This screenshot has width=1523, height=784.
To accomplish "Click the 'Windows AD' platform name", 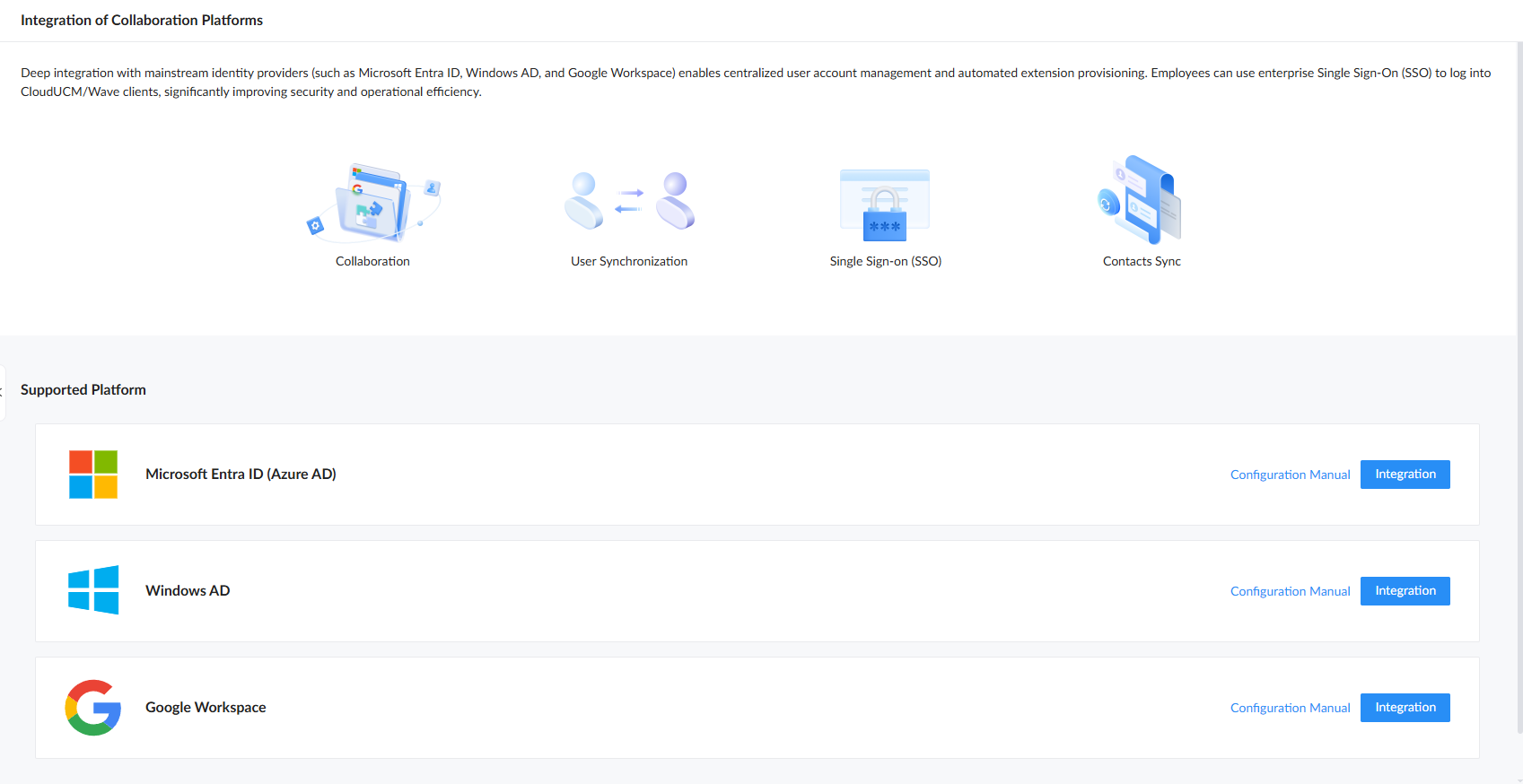I will point(188,590).
